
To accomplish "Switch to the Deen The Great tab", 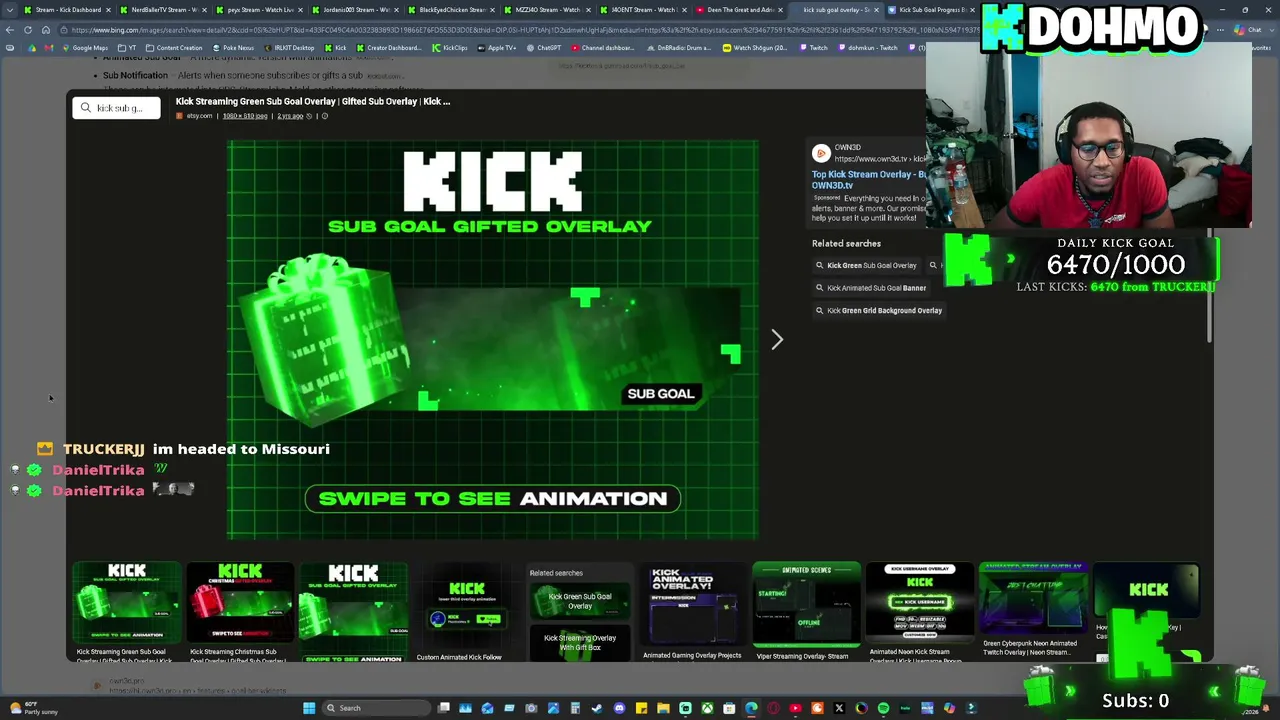I will tap(738, 10).
